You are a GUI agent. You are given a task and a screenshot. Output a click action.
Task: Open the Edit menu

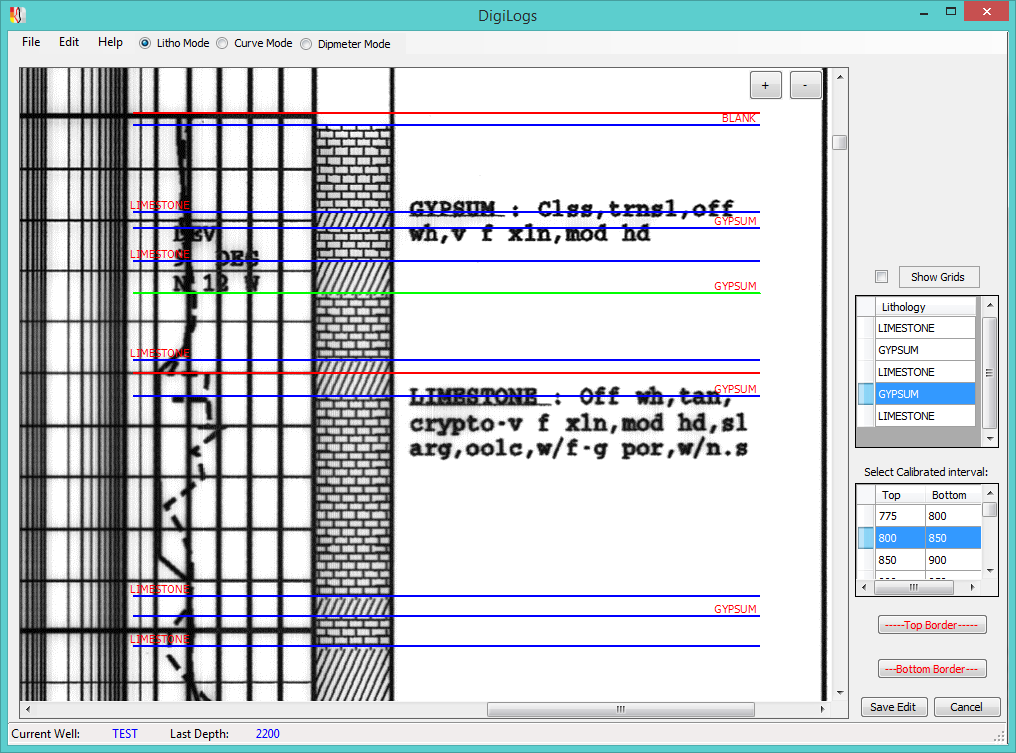pyautogui.click(x=68, y=42)
